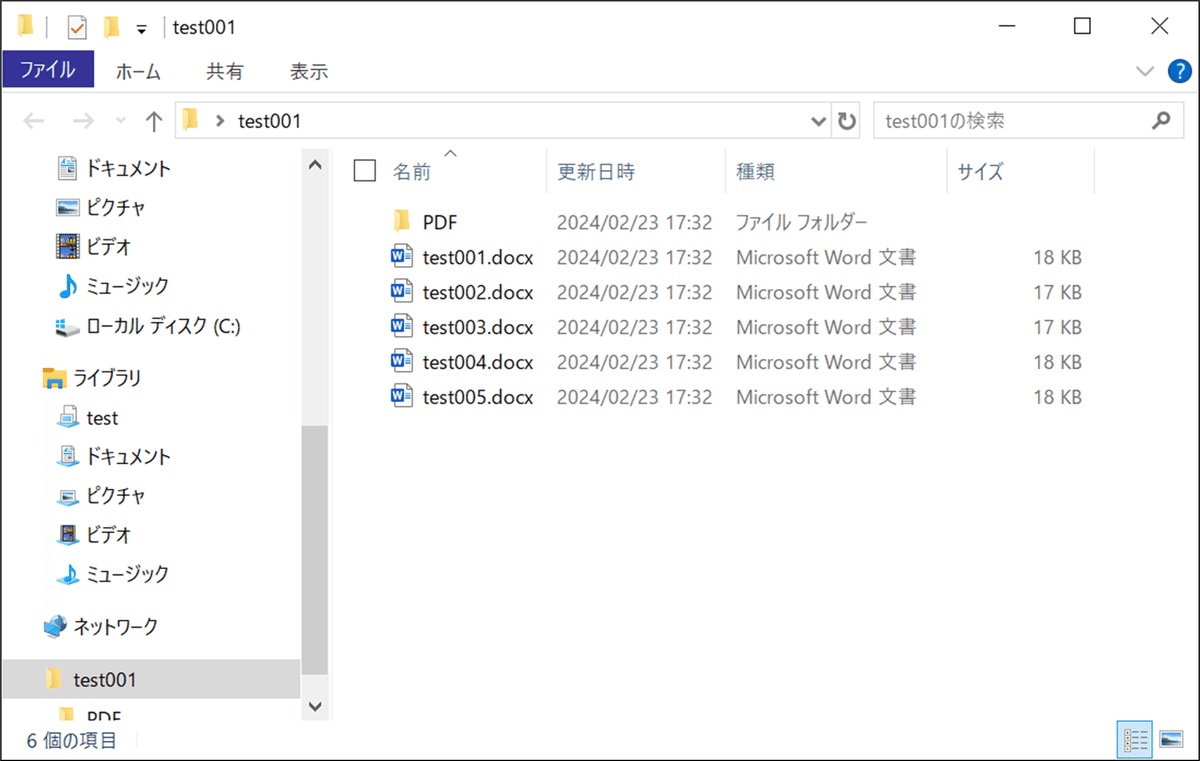Open the ファイル tab
The width and height of the screenshot is (1200, 761).
[x=48, y=70]
